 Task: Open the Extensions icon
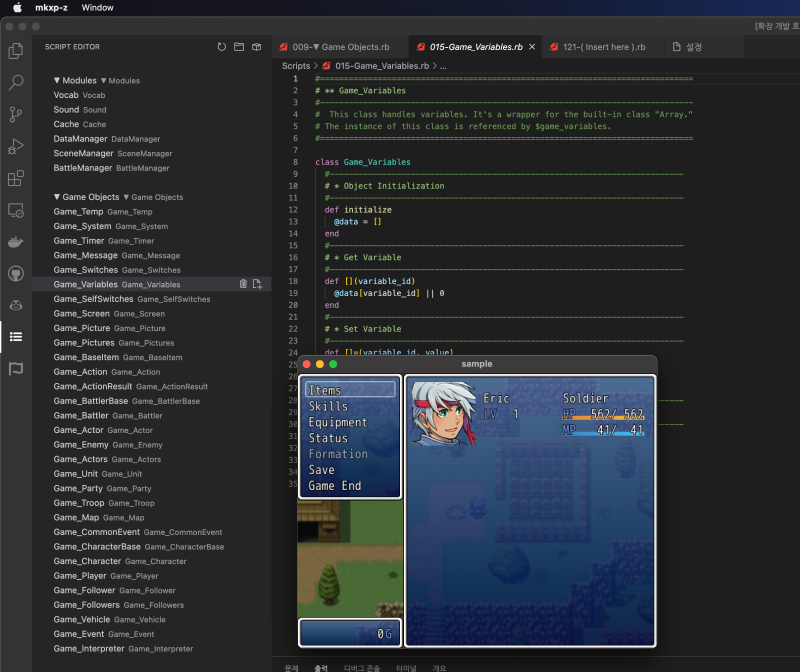point(15,178)
